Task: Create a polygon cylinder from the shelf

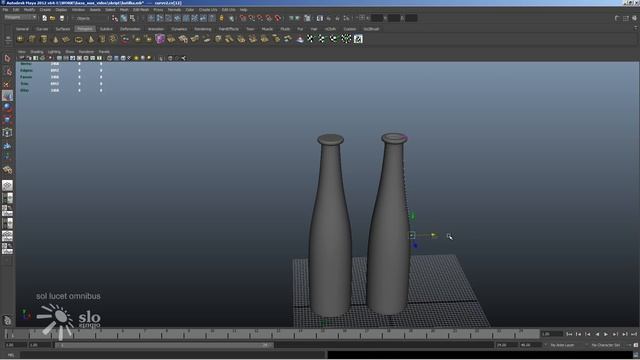Action: click(x=44, y=39)
